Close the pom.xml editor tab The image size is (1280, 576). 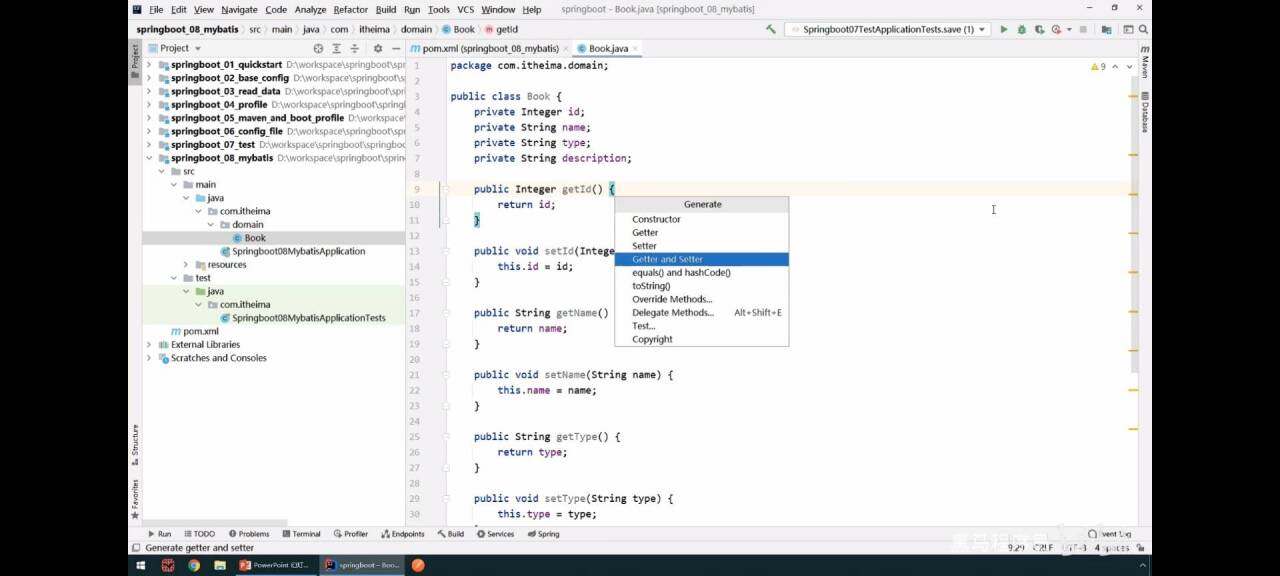(566, 48)
